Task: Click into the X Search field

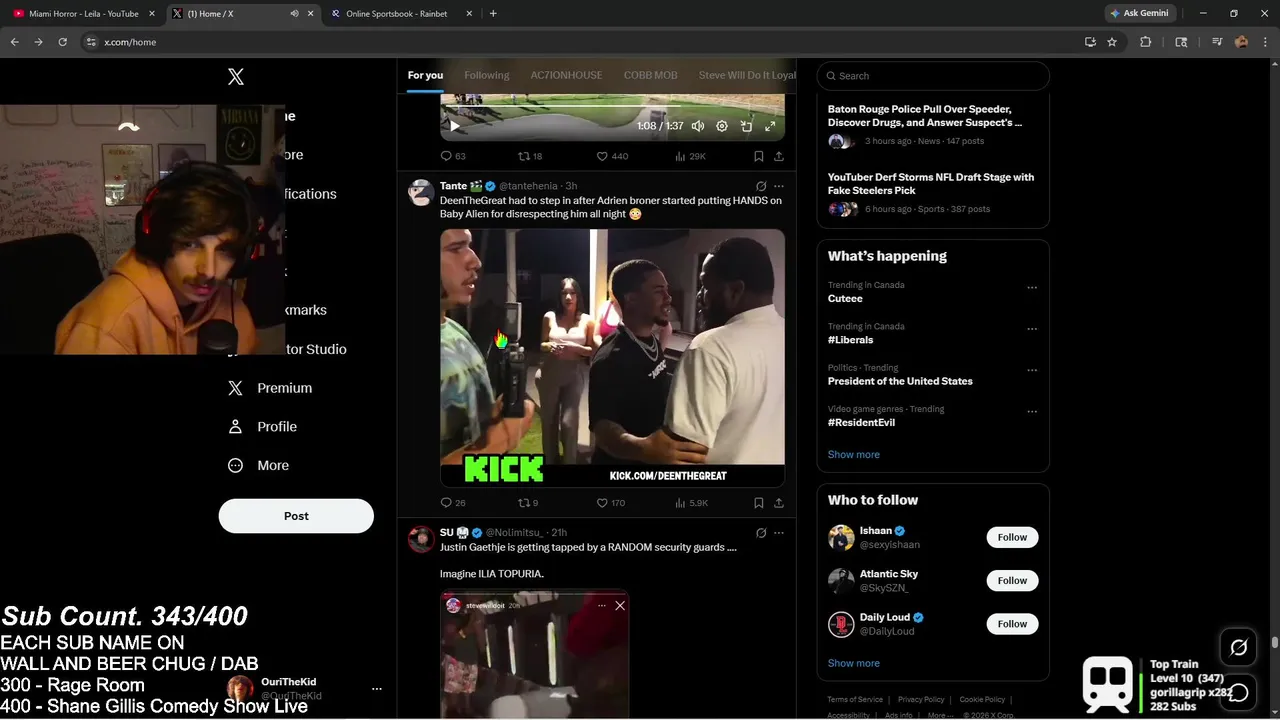Action: 933,76
